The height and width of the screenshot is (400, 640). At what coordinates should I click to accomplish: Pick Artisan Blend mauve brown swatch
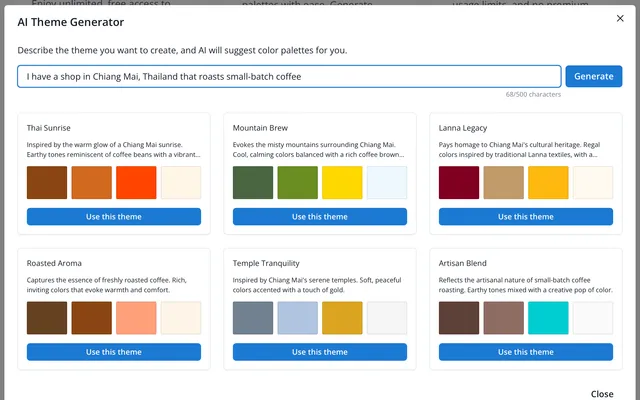pyautogui.click(x=504, y=318)
